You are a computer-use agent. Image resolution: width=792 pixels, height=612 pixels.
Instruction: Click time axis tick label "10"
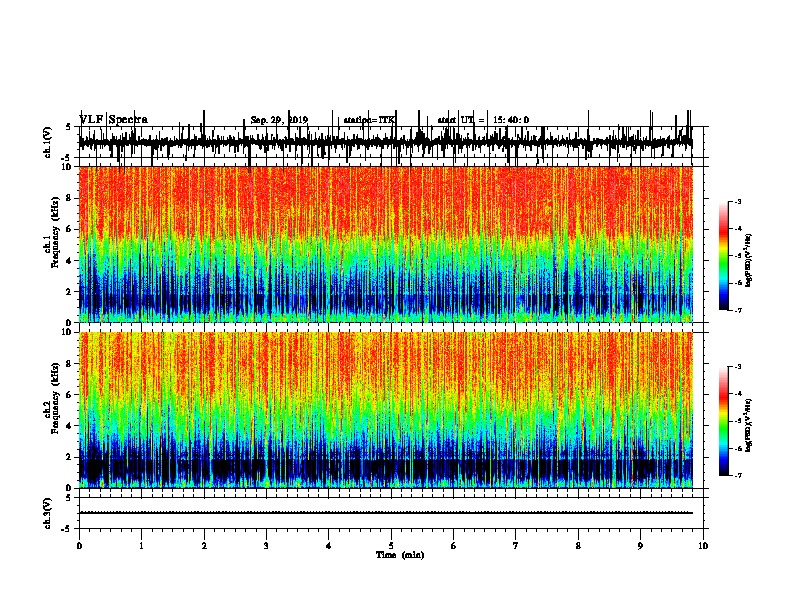tap(703, 546)
